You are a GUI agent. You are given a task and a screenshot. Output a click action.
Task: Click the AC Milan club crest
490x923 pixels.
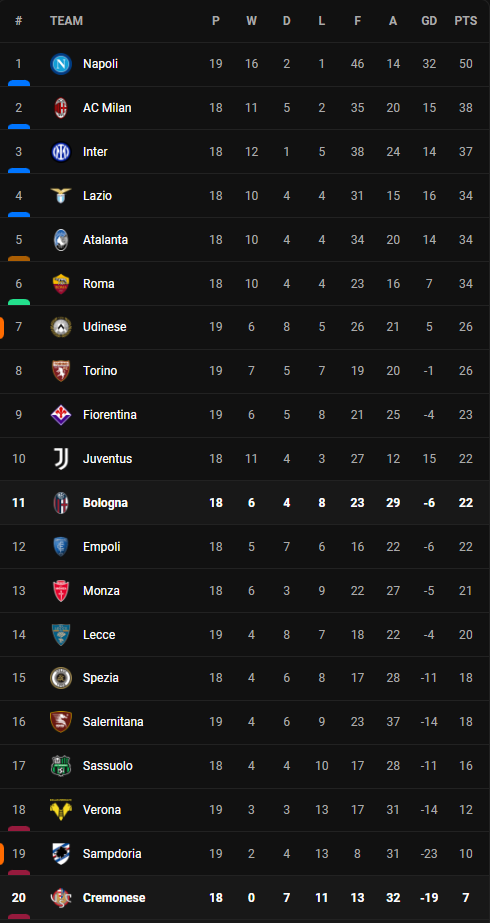61,108
